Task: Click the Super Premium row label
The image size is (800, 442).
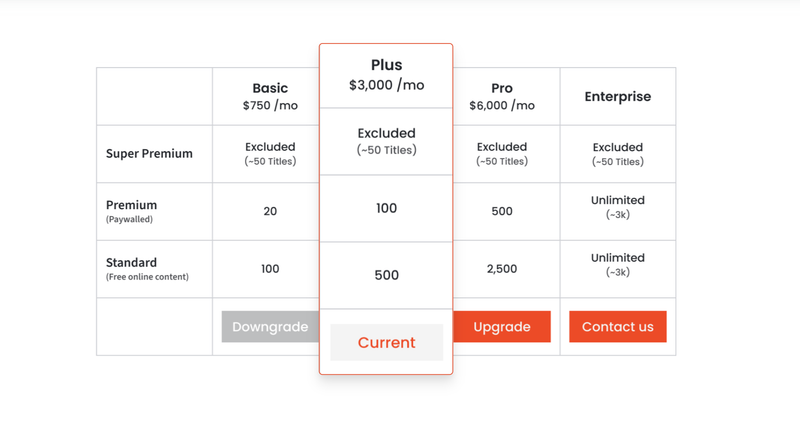Action: coord(149,154)
